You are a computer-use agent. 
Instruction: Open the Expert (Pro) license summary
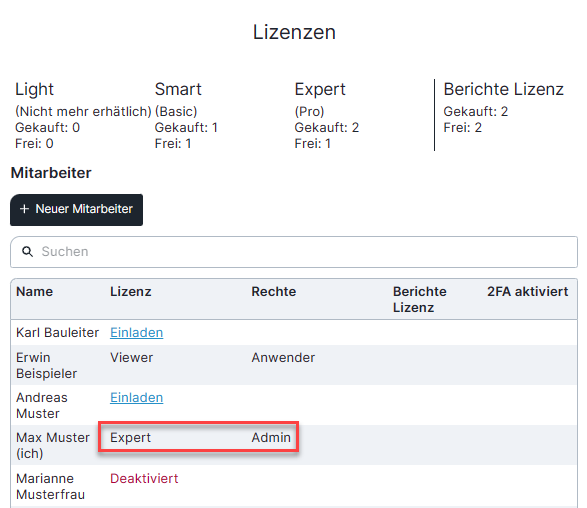click(326, 115)
